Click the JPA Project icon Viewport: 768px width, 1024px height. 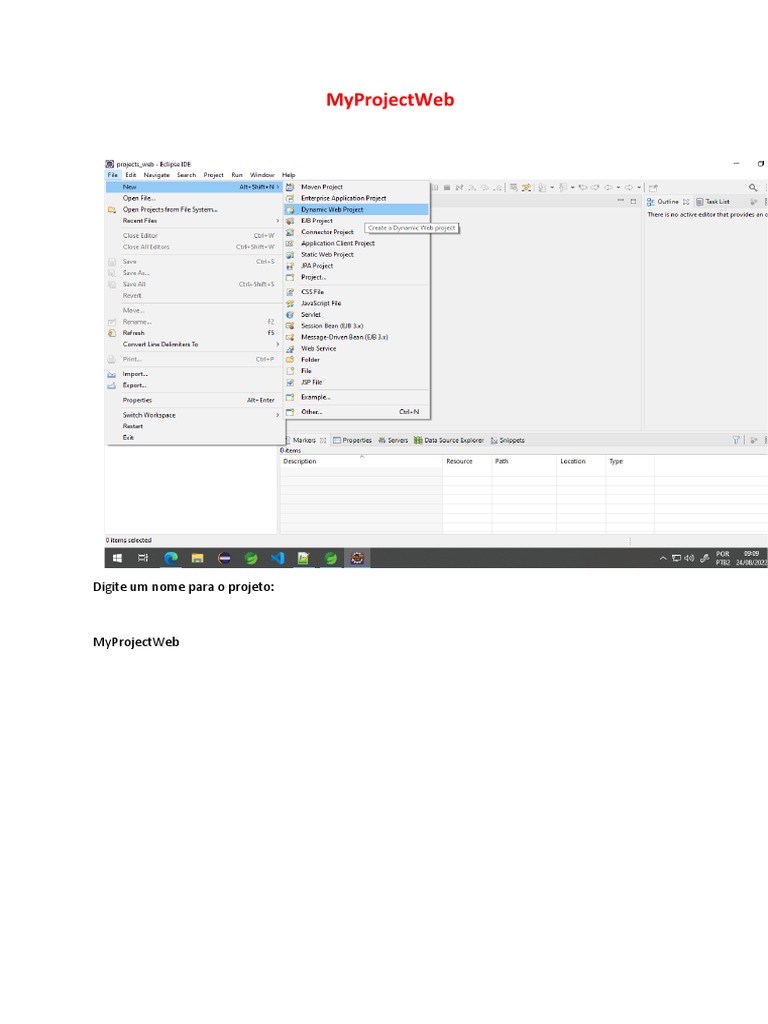point(290,266)
